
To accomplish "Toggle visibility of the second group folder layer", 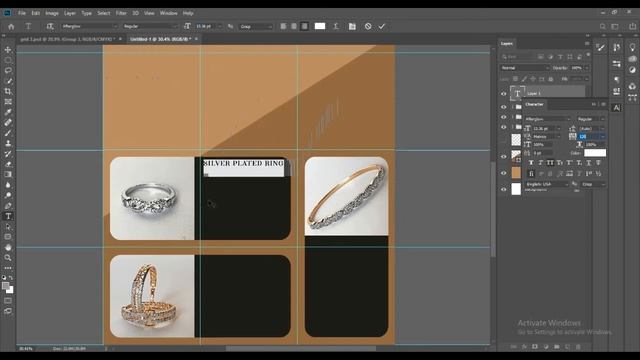I will tap(504, 117).
